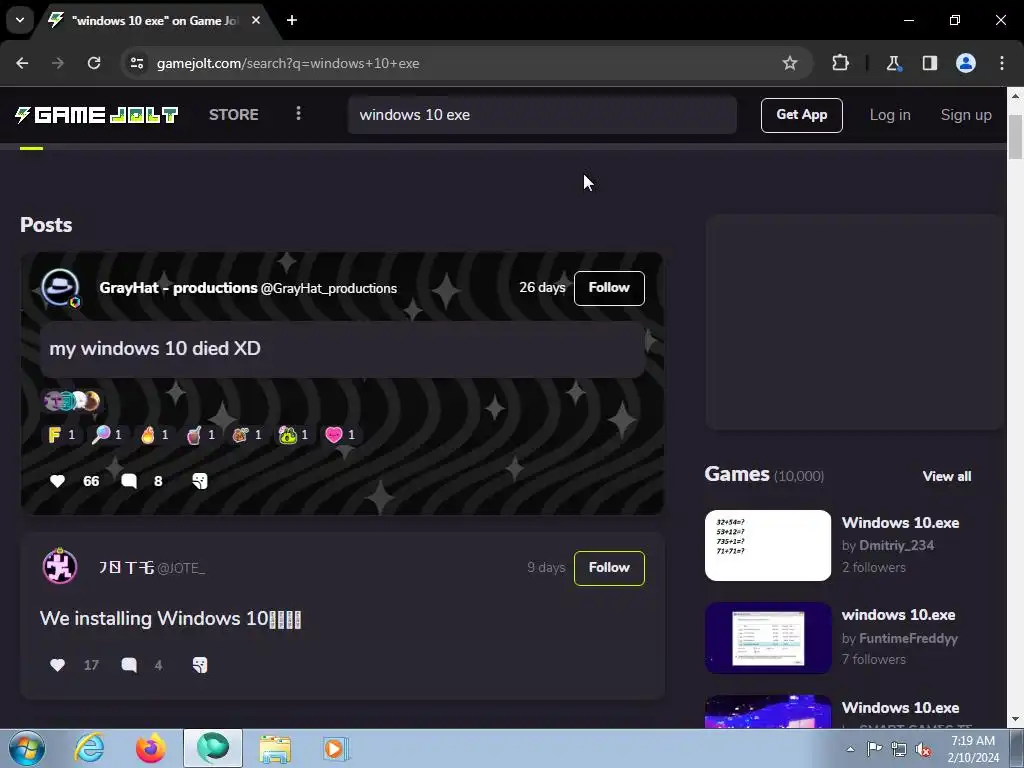Open the Dmitriy_234 author link
This screenshot has height=768, width=1024.
click(x=897, y=545)
